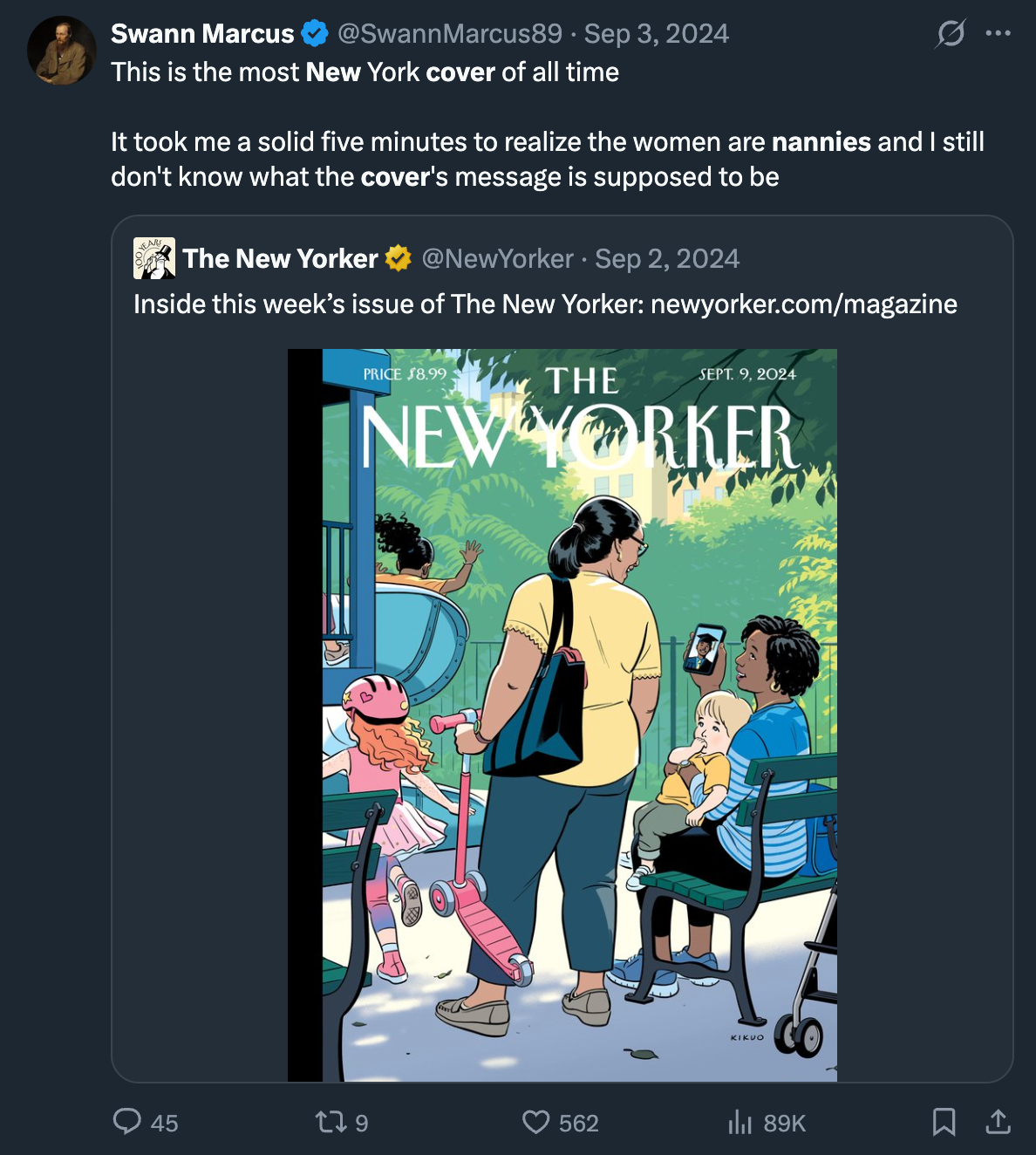Click the share upload icon

[998, 1122]
